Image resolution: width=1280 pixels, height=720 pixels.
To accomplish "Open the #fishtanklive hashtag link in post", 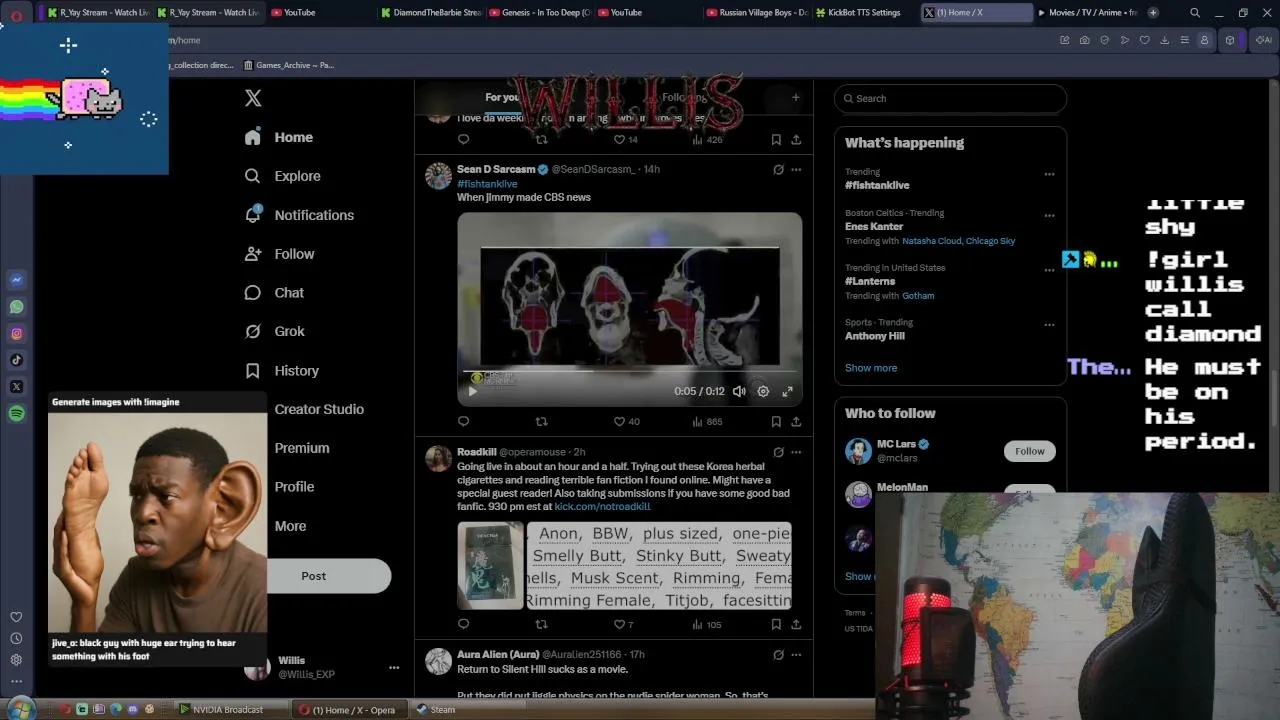I will click(487, 184).
